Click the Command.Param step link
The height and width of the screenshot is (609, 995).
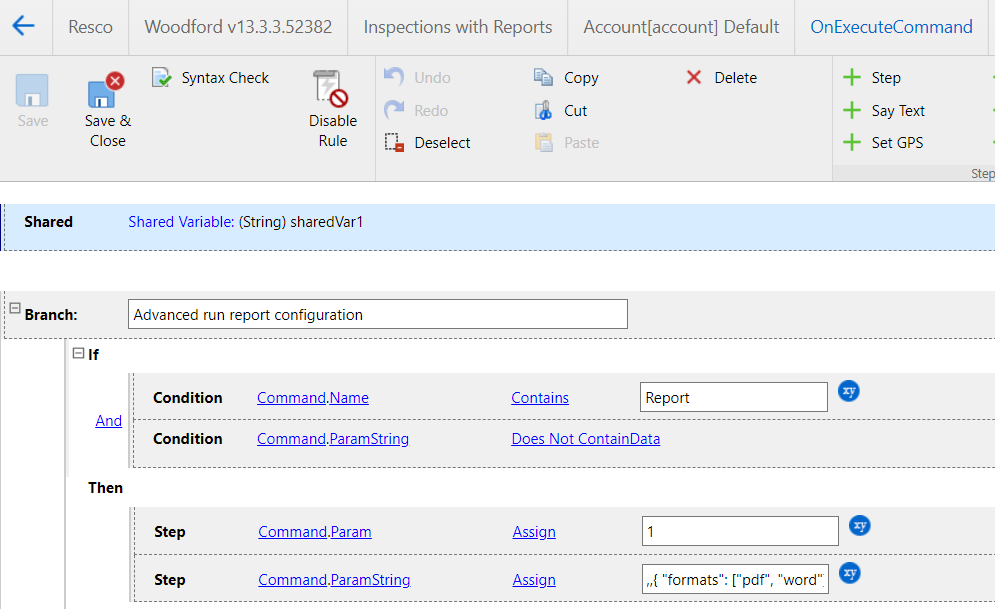[315, 532]
